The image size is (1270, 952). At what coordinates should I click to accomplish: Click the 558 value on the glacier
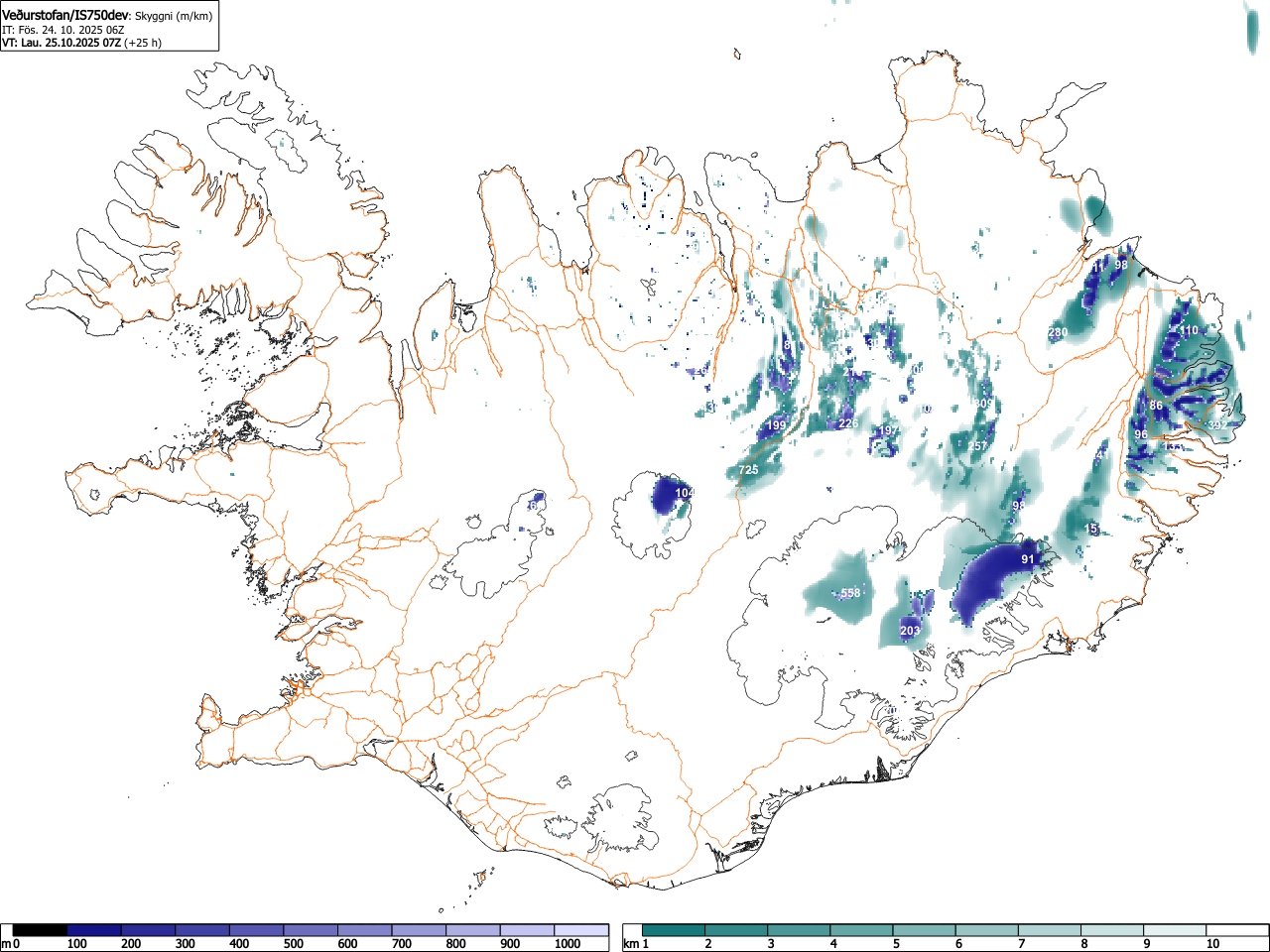850,593
